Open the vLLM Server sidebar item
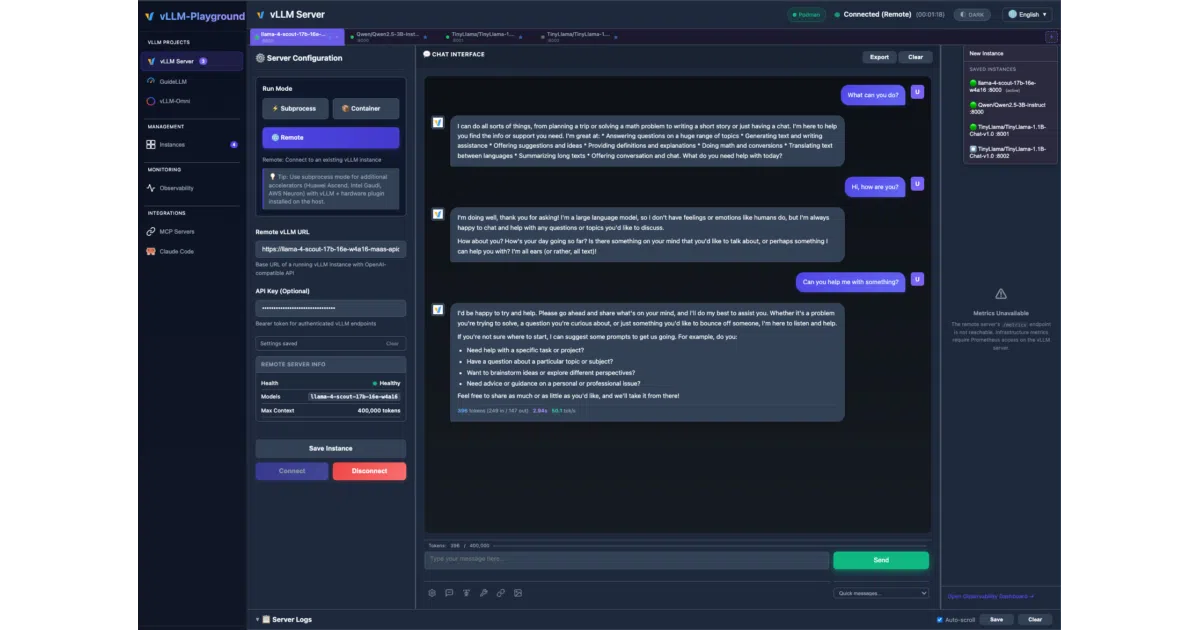 pos(191,61)
